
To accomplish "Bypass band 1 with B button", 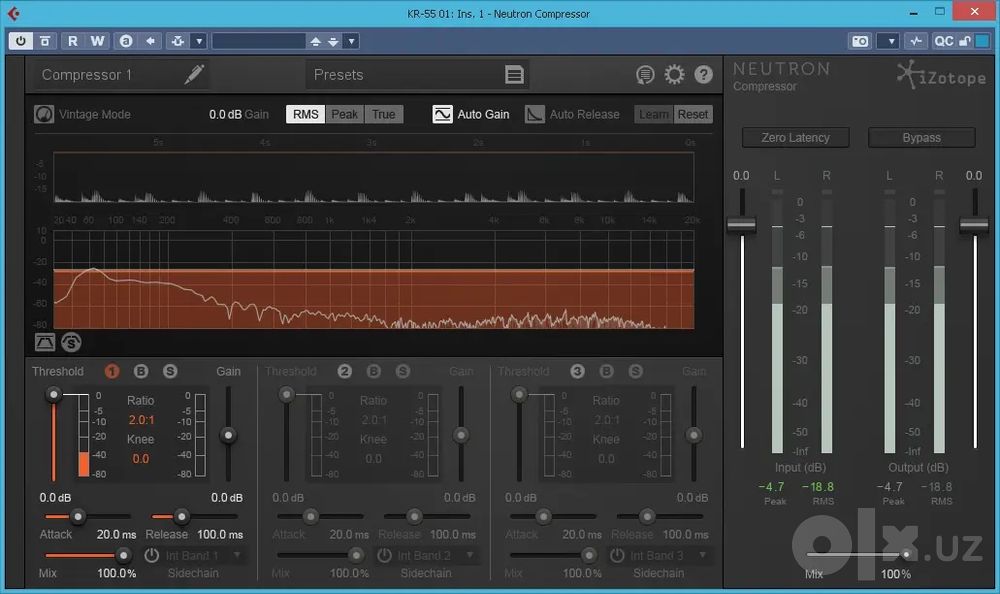I will coord(141,371).
